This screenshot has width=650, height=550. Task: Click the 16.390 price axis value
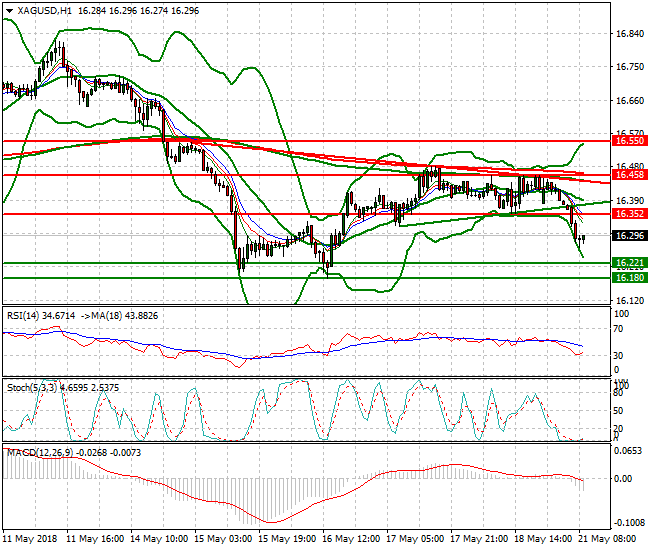(630, 201)
